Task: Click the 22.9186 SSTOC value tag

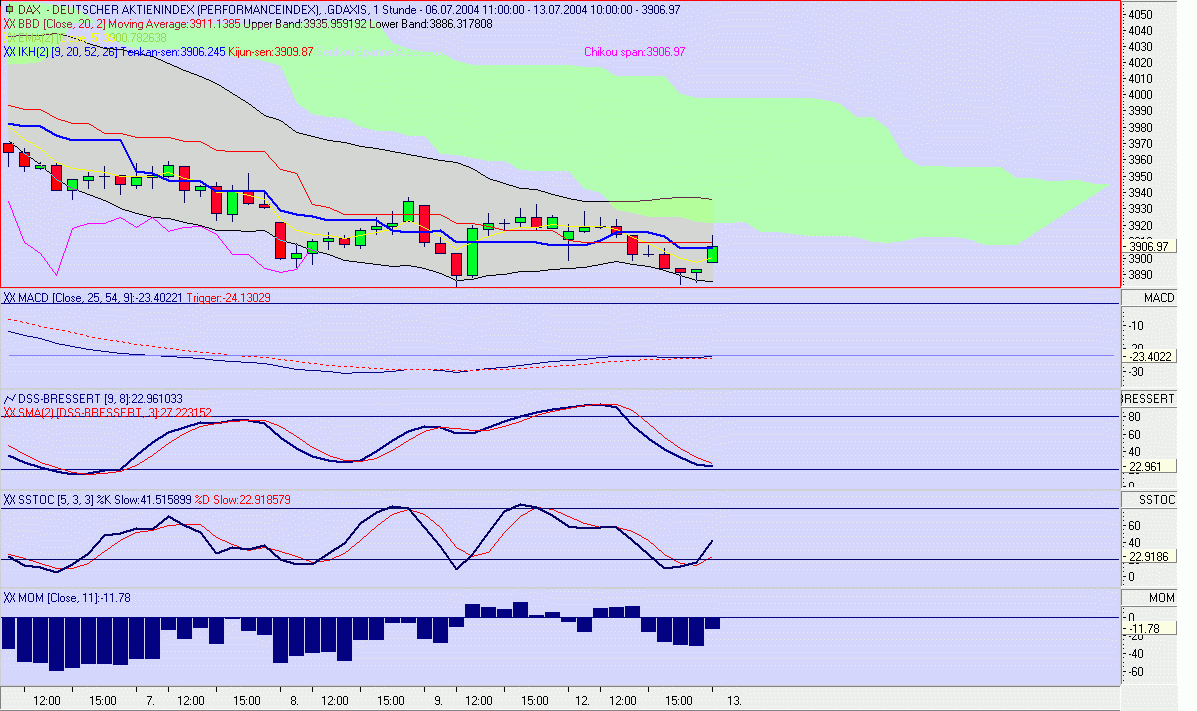Action: click(1149, 557)
